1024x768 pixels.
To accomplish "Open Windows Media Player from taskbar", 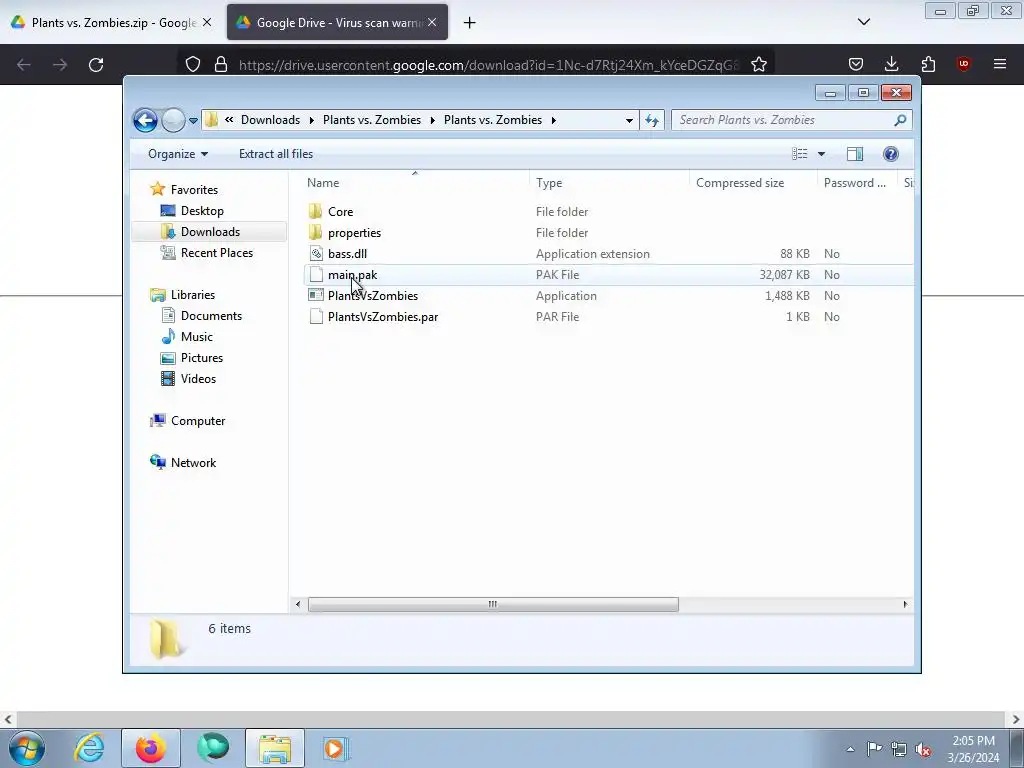I will click(335, 748).
